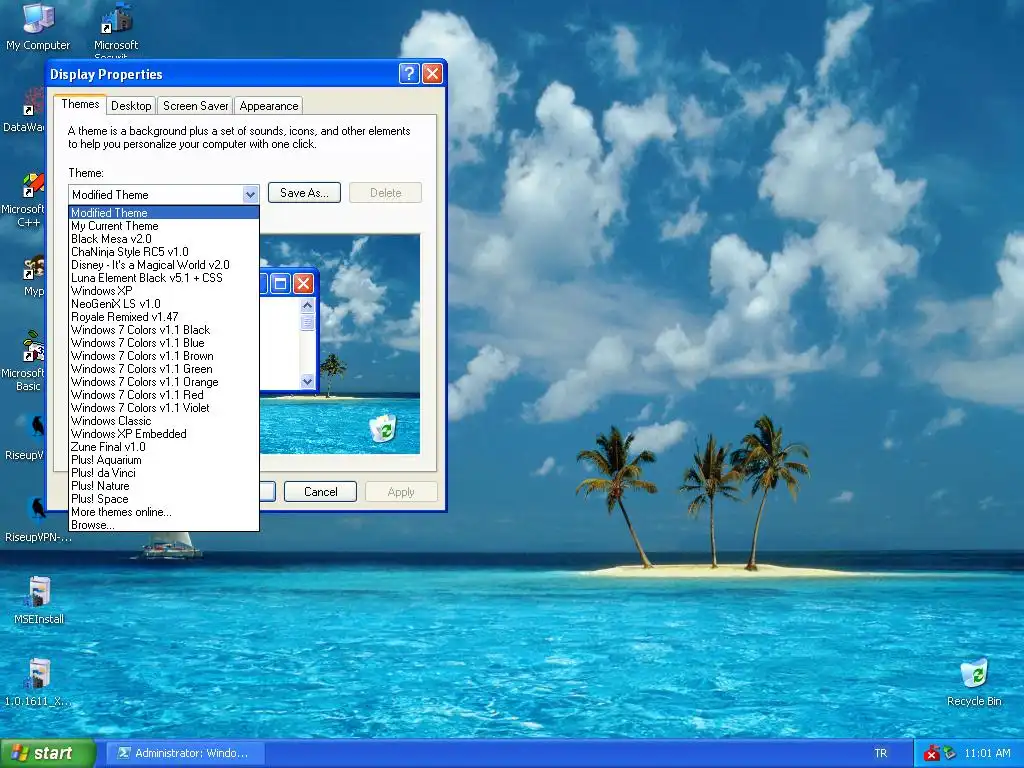
Task: Choose Luna Element Black v5.1 + CSS
Action: (x=164, y=278)
